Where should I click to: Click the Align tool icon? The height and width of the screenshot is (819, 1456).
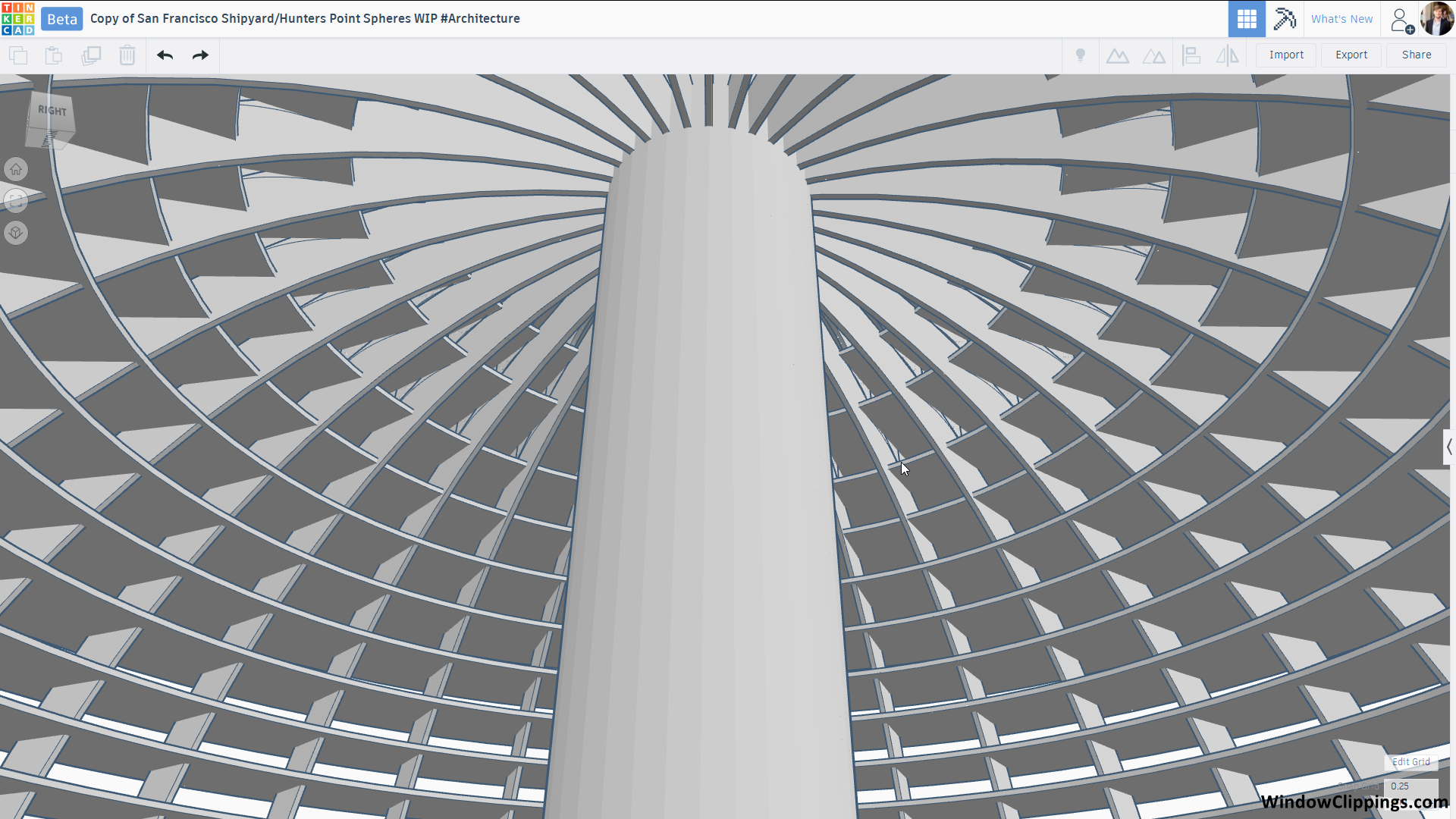click(1191, 55)
